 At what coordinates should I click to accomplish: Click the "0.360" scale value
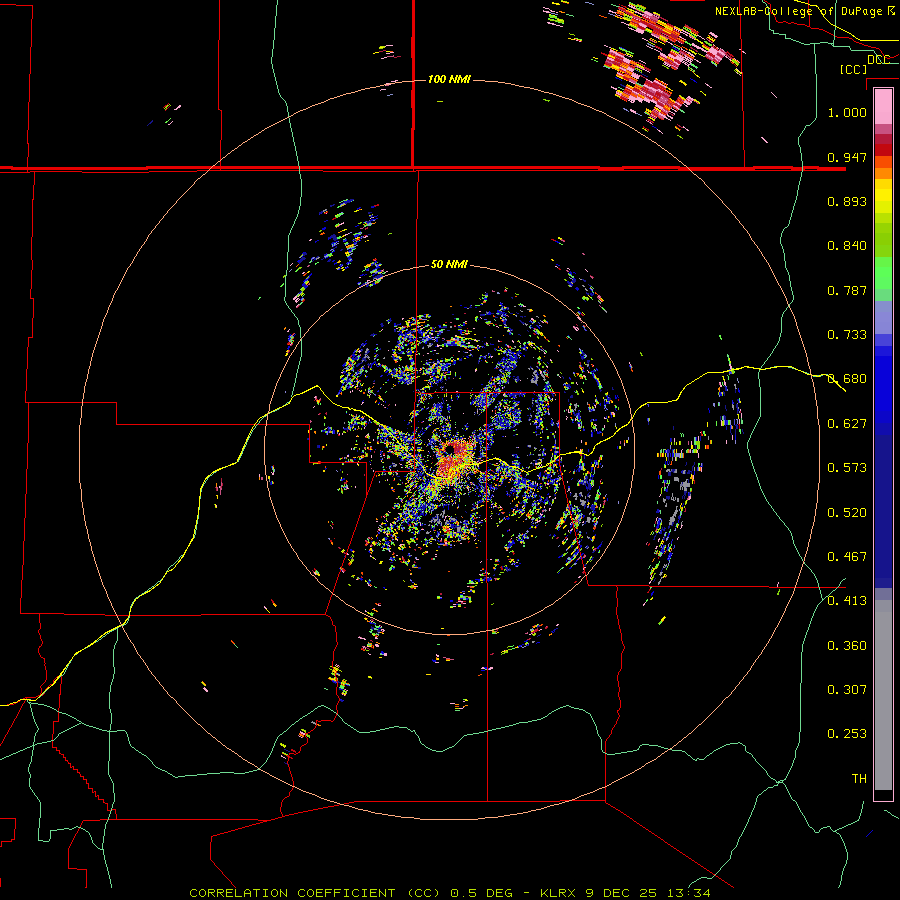pyautogui.click(x=847, y=646)
